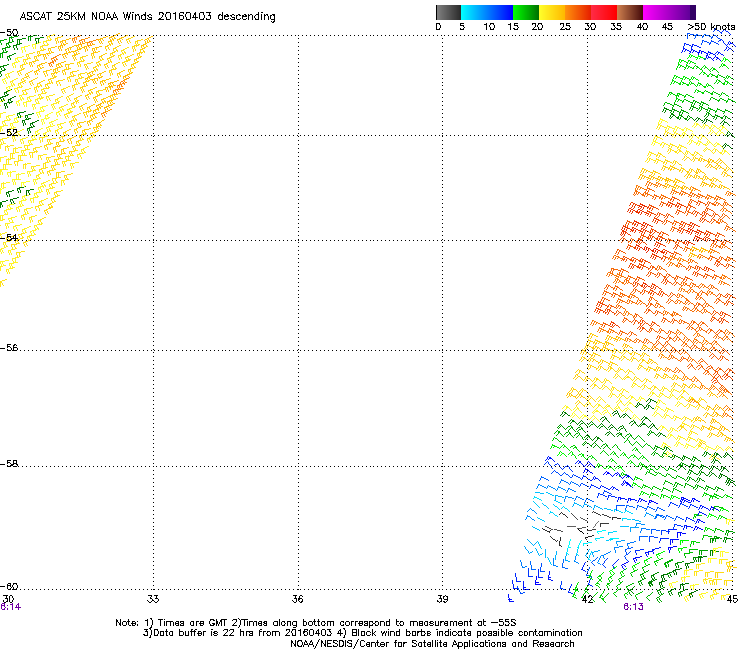Image resolution: width=740 pixels, height=650 pixels.
Task: Pick the orange 25–30 knots legend segment
Action: coord(578,12)
